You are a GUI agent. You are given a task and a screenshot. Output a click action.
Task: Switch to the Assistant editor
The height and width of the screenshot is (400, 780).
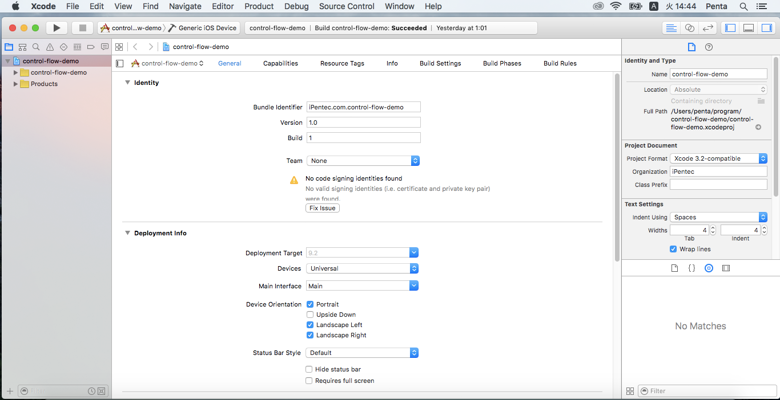click(x=689, y=28)
